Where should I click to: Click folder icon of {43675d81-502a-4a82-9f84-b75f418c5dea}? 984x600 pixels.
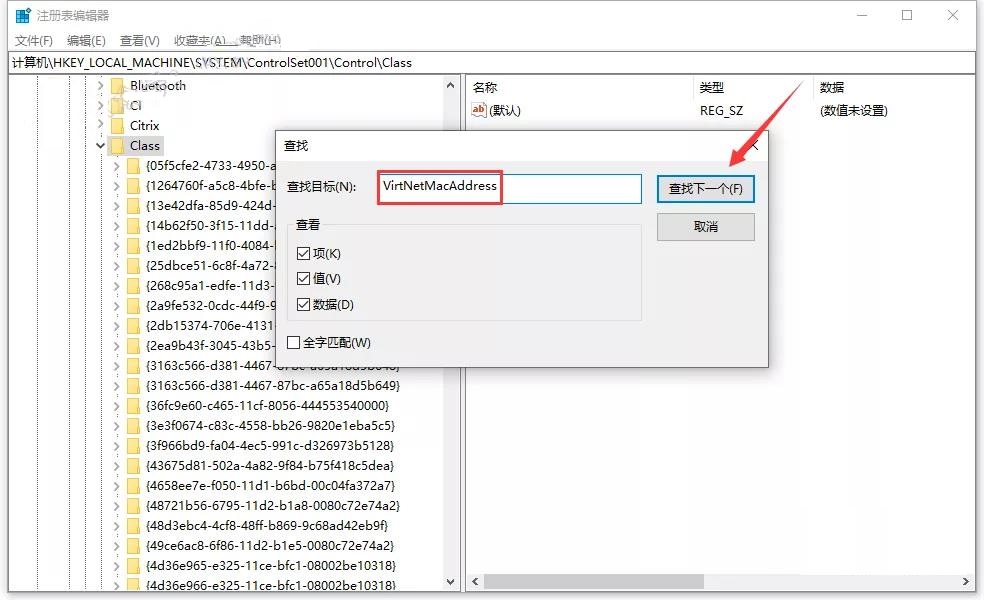click(x=133, y=466)
